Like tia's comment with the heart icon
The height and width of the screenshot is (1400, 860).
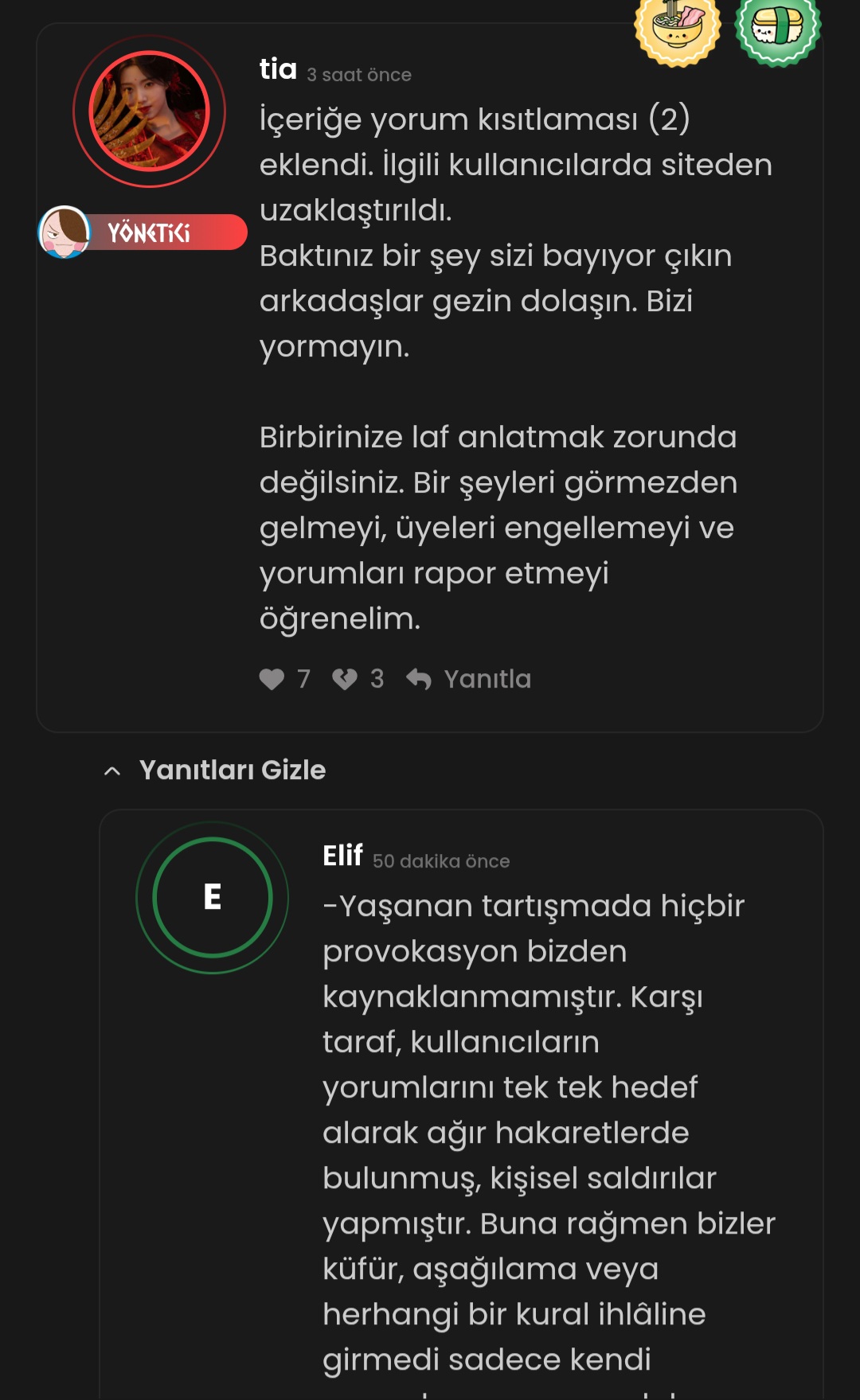[272, 679]
